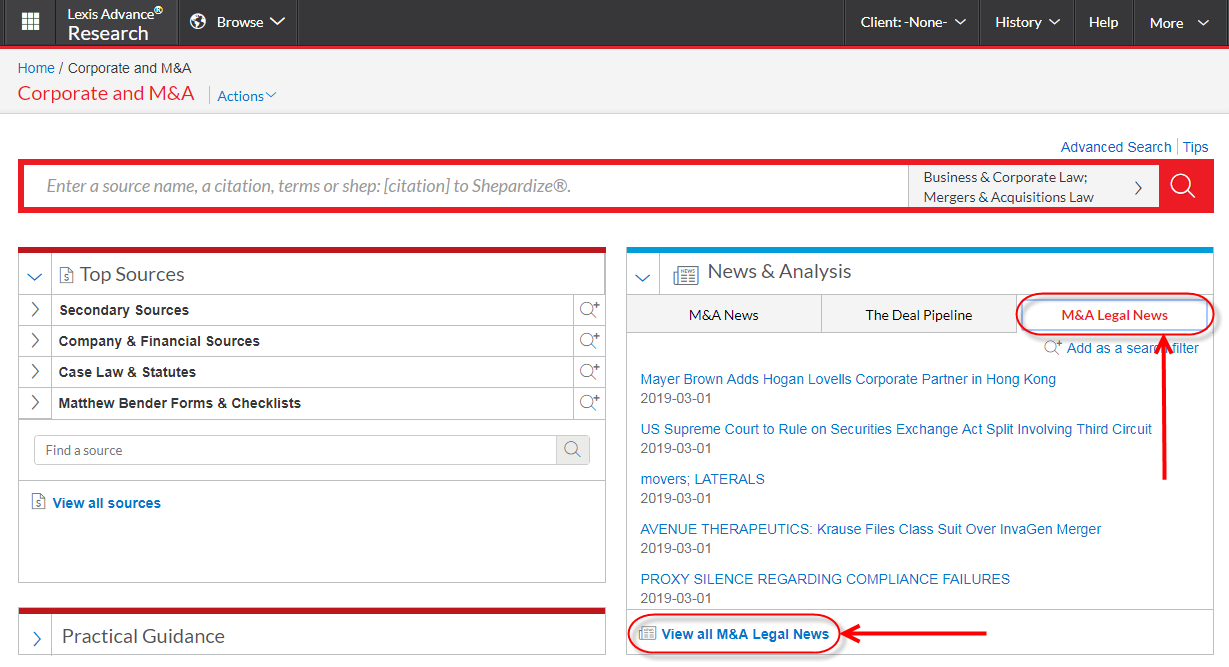This screenshot has height=667, width=1229.
Task: Click the News & Analysis newspaper icon
Action: tap(686, 275)
